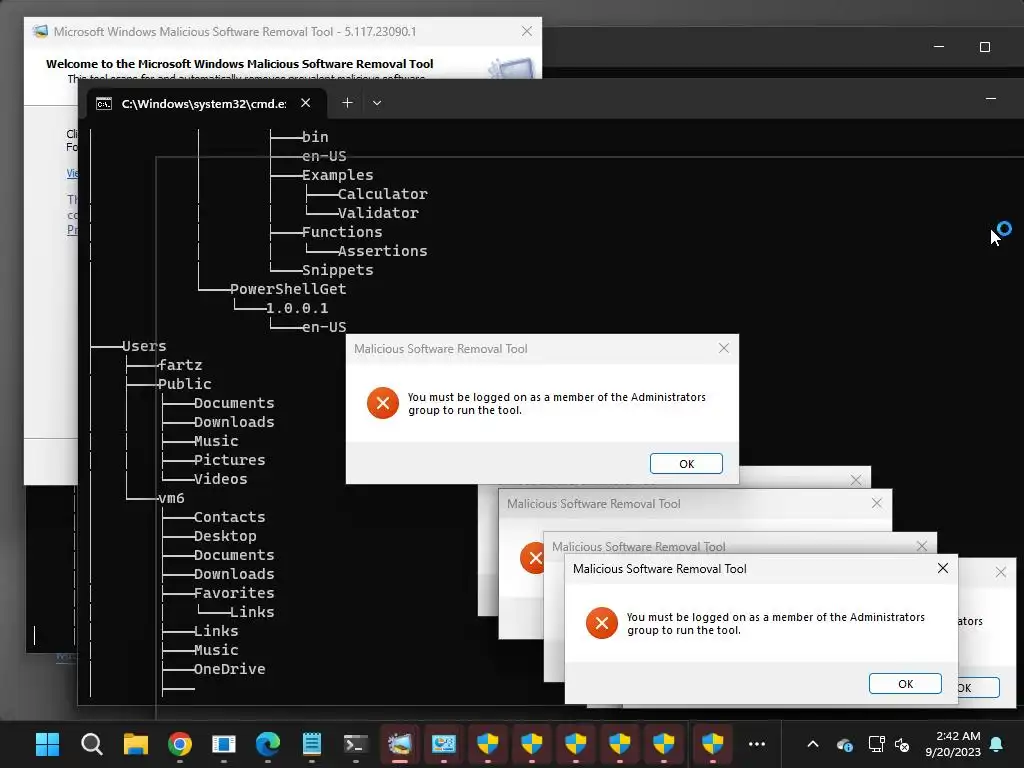The height and width of the screenshot is (768, 1024).
Task: Click the '1.0.0.1' version folder line
Action: 297,308
